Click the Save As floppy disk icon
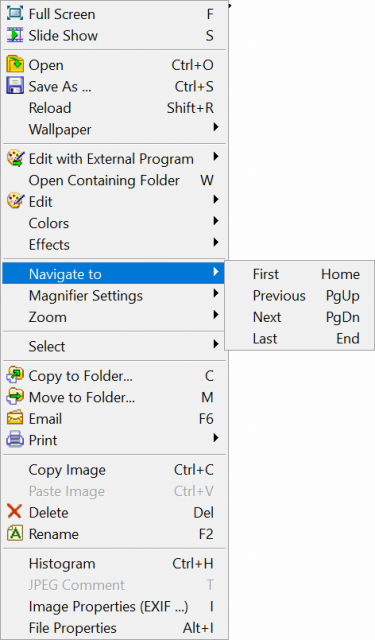 pos(15,87)
